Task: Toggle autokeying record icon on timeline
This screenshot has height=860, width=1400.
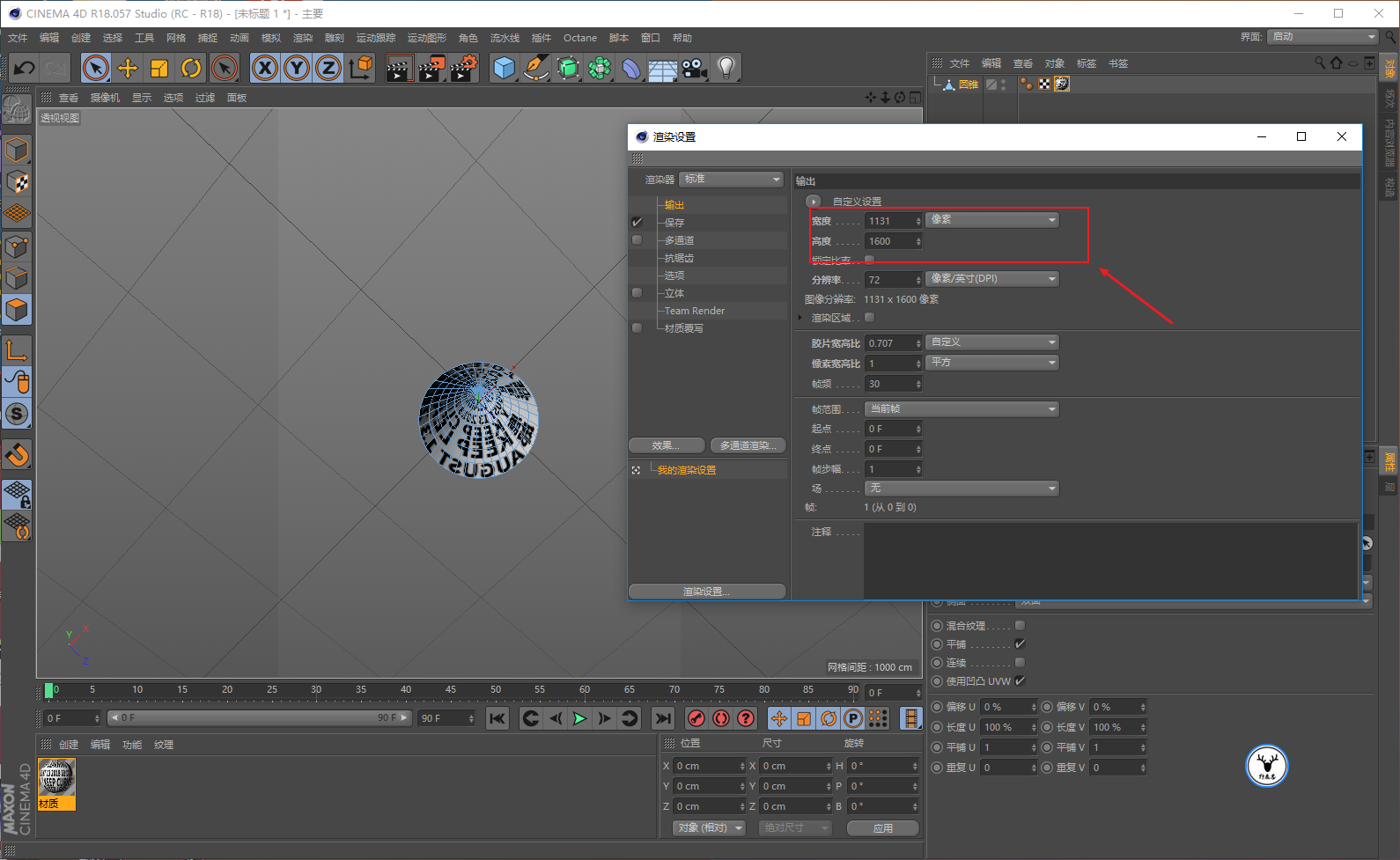Action: tap(721, 718)
